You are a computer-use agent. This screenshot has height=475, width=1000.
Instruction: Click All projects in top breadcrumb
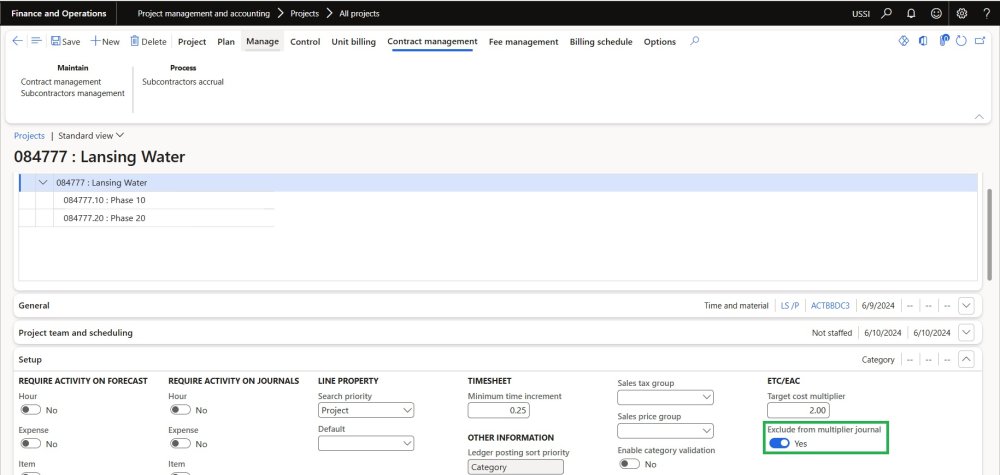click(359, 13)
